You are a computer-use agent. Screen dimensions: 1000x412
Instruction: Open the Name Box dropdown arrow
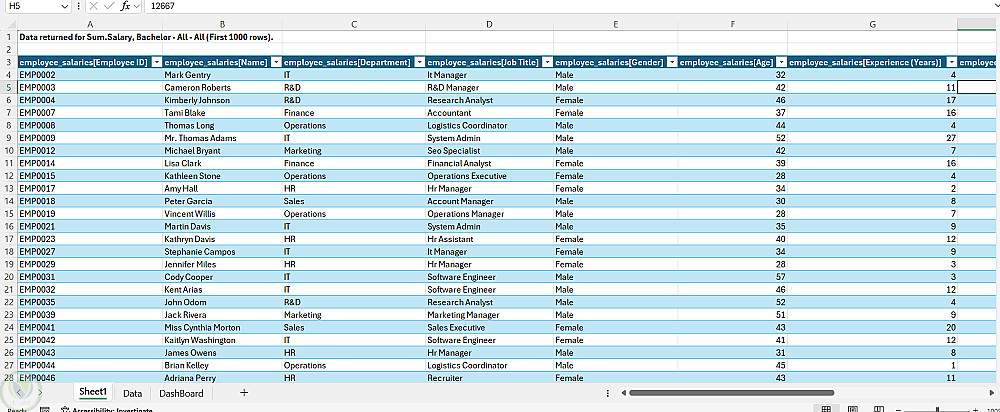click(64, 6)
